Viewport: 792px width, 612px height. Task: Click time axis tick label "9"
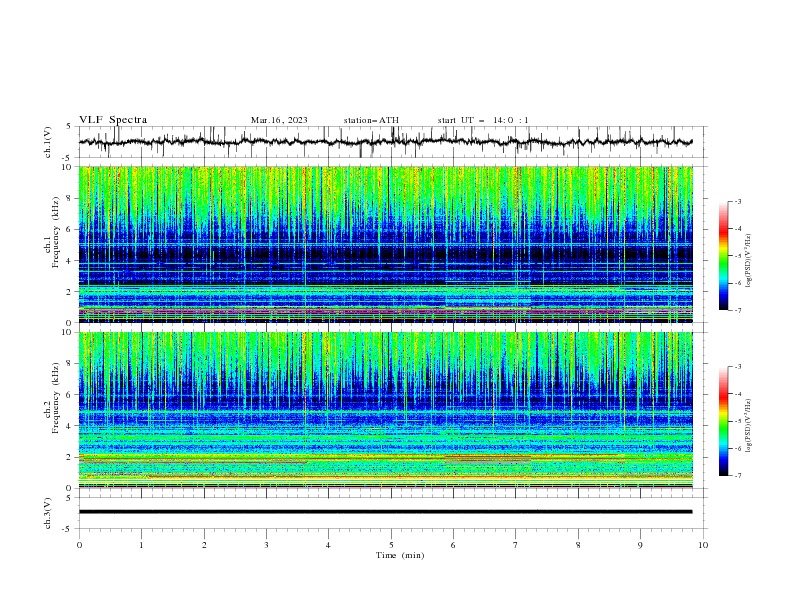pos(640,545)
